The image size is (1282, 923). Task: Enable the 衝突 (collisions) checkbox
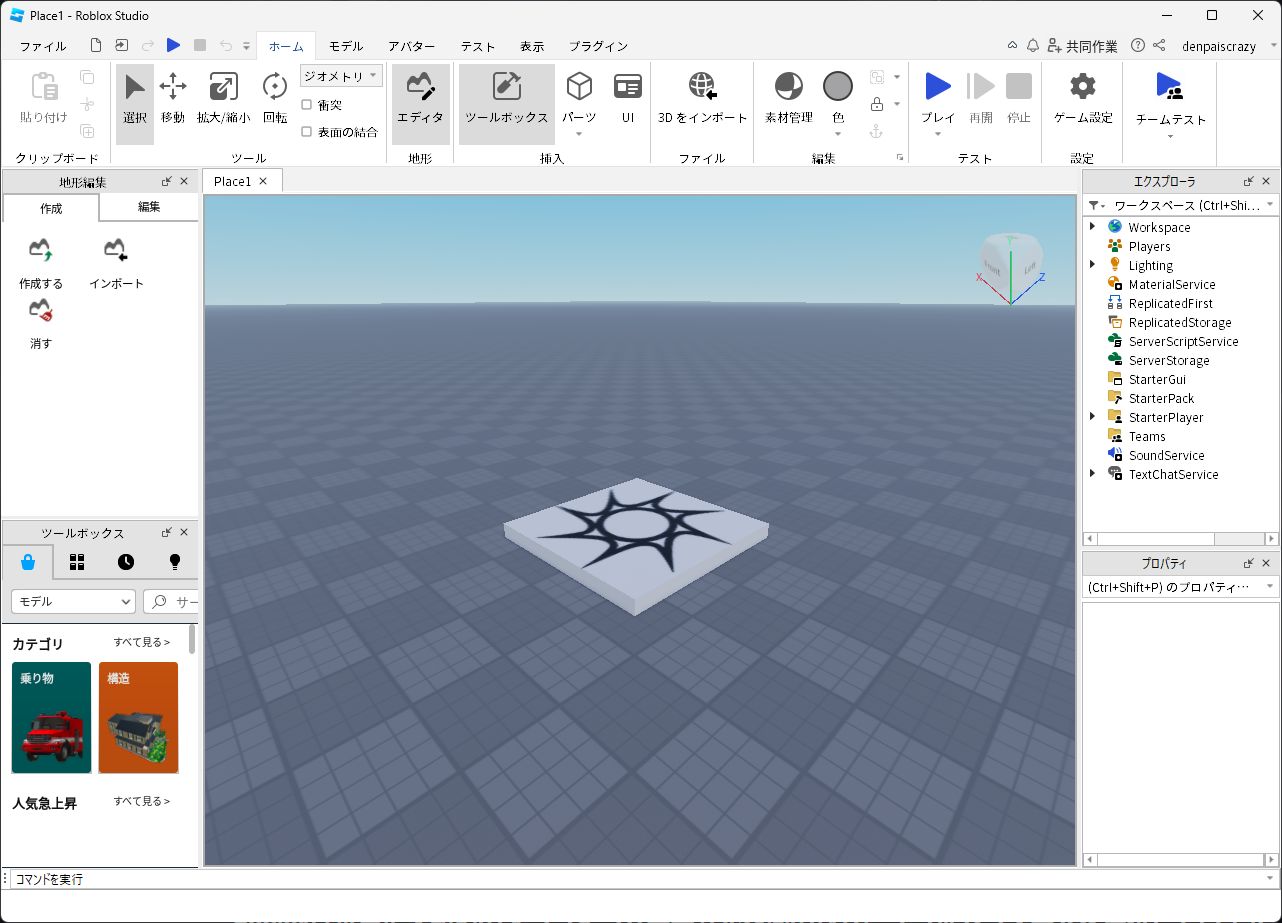coord(306,104)
